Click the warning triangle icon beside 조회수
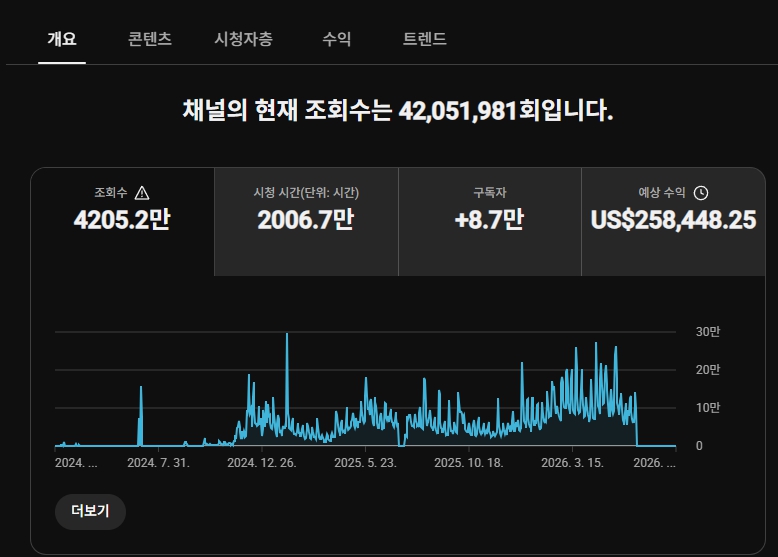 tap(142, 193)
